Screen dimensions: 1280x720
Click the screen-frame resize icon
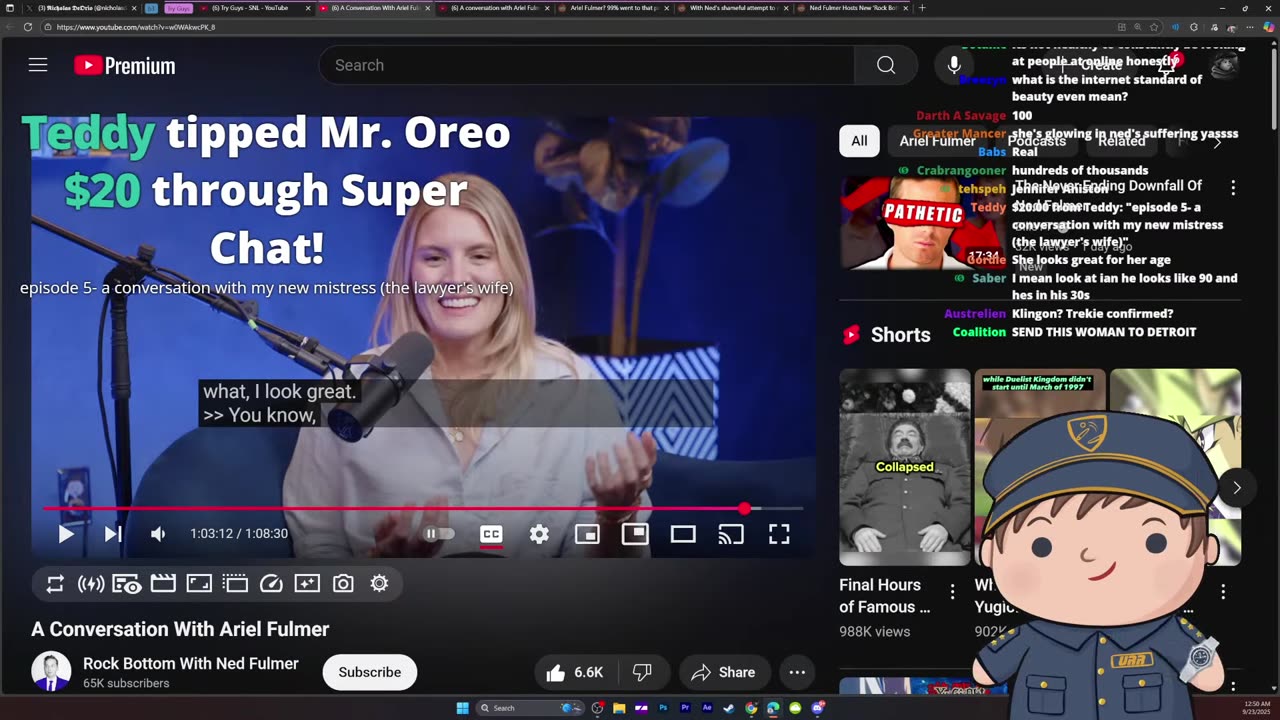pyautogui.click(x=199, y=584)
